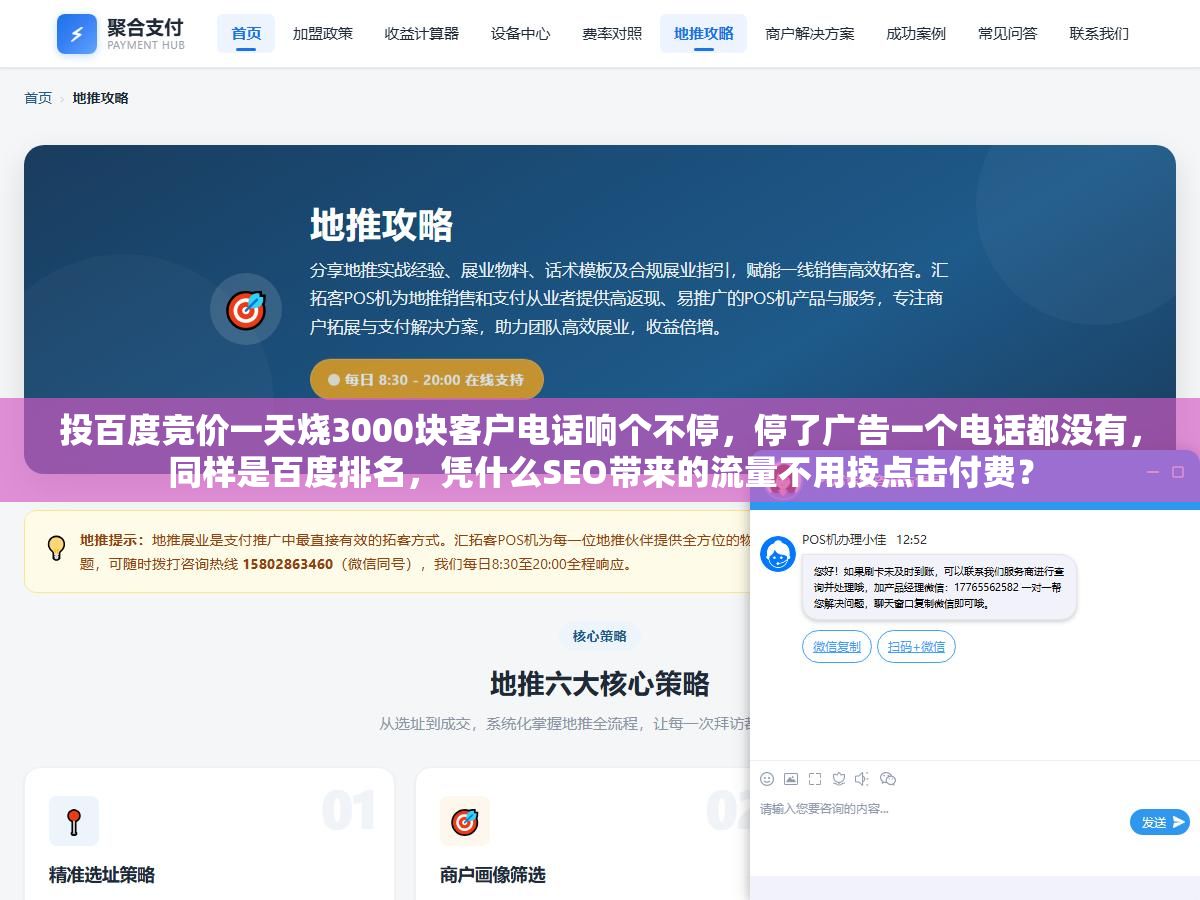This screenshot has height=900, width=1200.
Task: Click the target icon in the hero banner
Action: [x=245, y=310]
